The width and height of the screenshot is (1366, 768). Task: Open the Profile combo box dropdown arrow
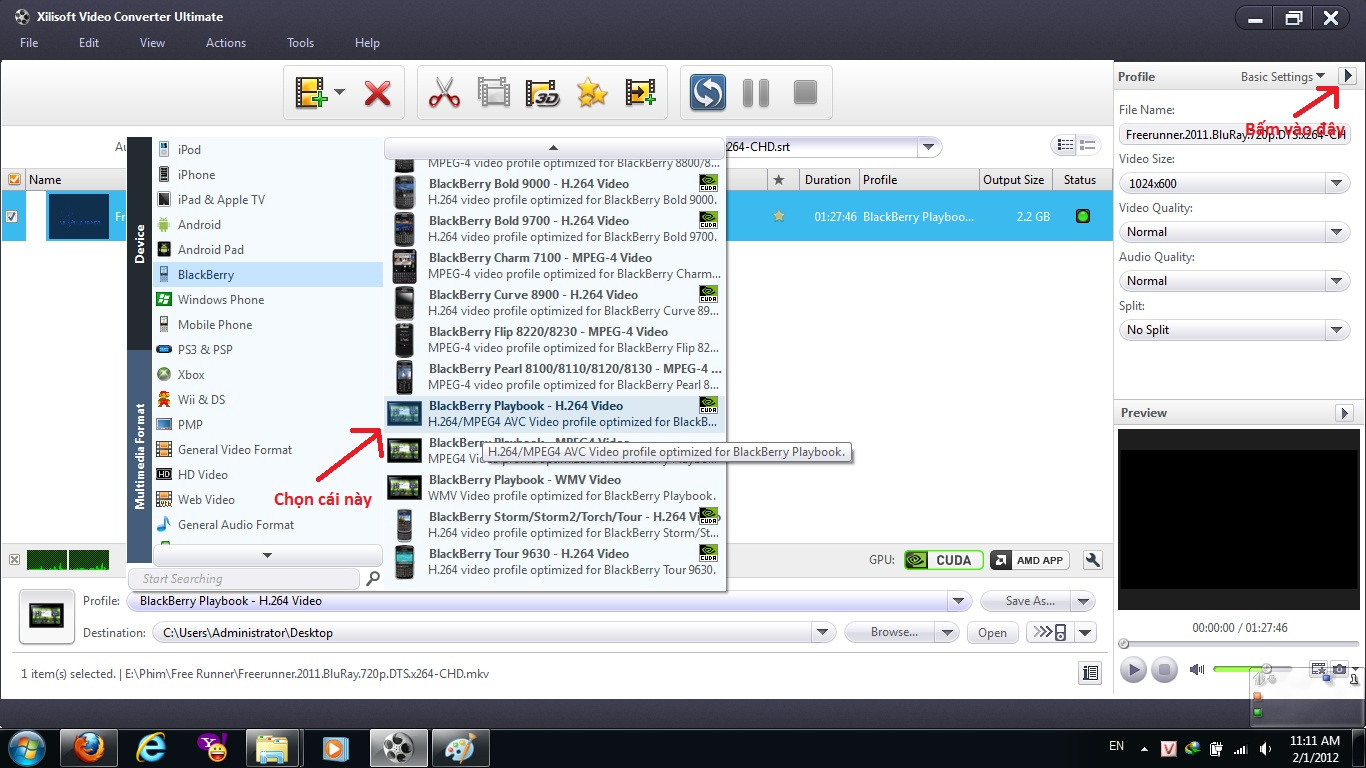[x=959, y=601]
